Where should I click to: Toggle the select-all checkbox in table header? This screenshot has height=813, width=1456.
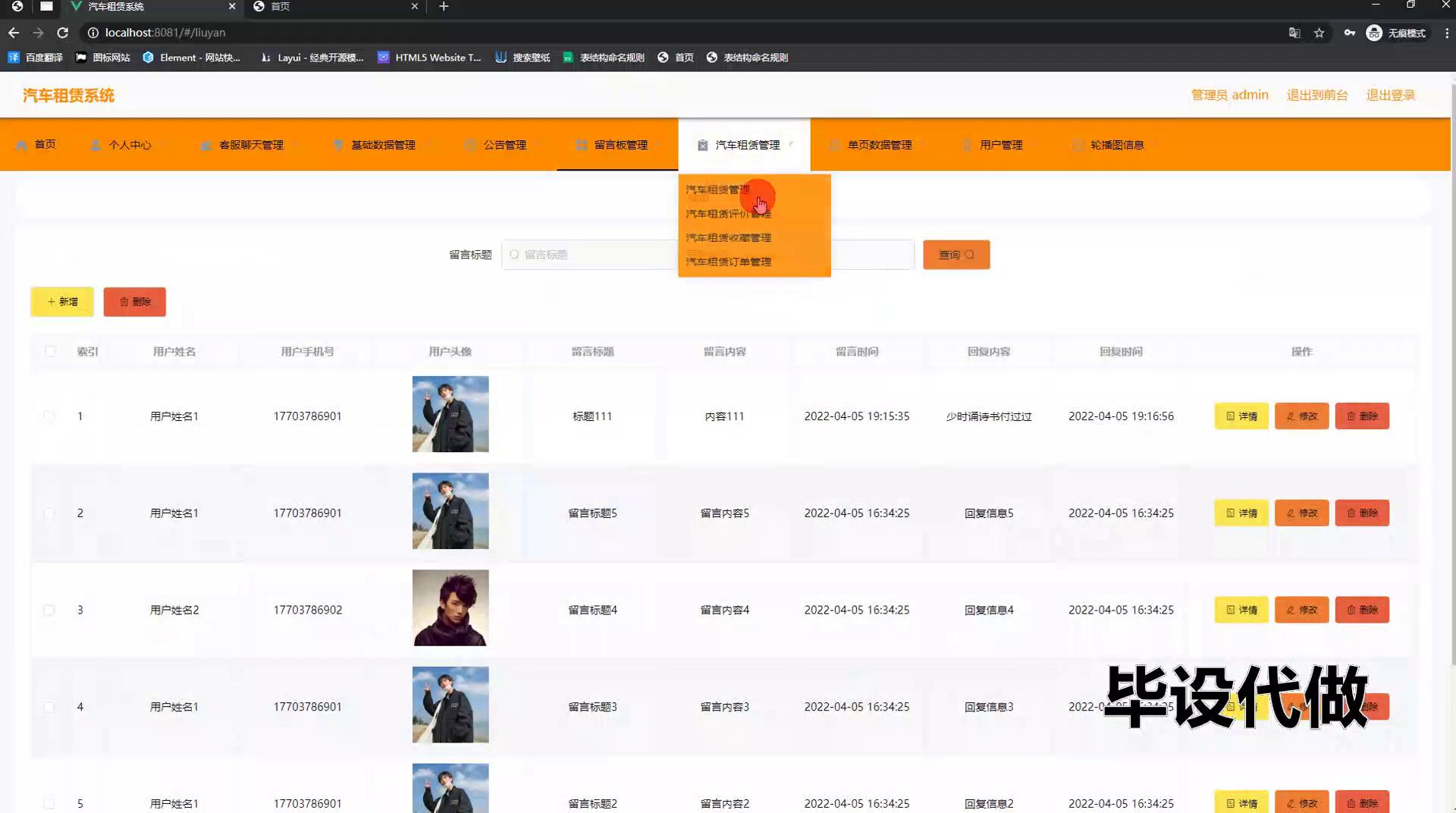coord(50,351)
